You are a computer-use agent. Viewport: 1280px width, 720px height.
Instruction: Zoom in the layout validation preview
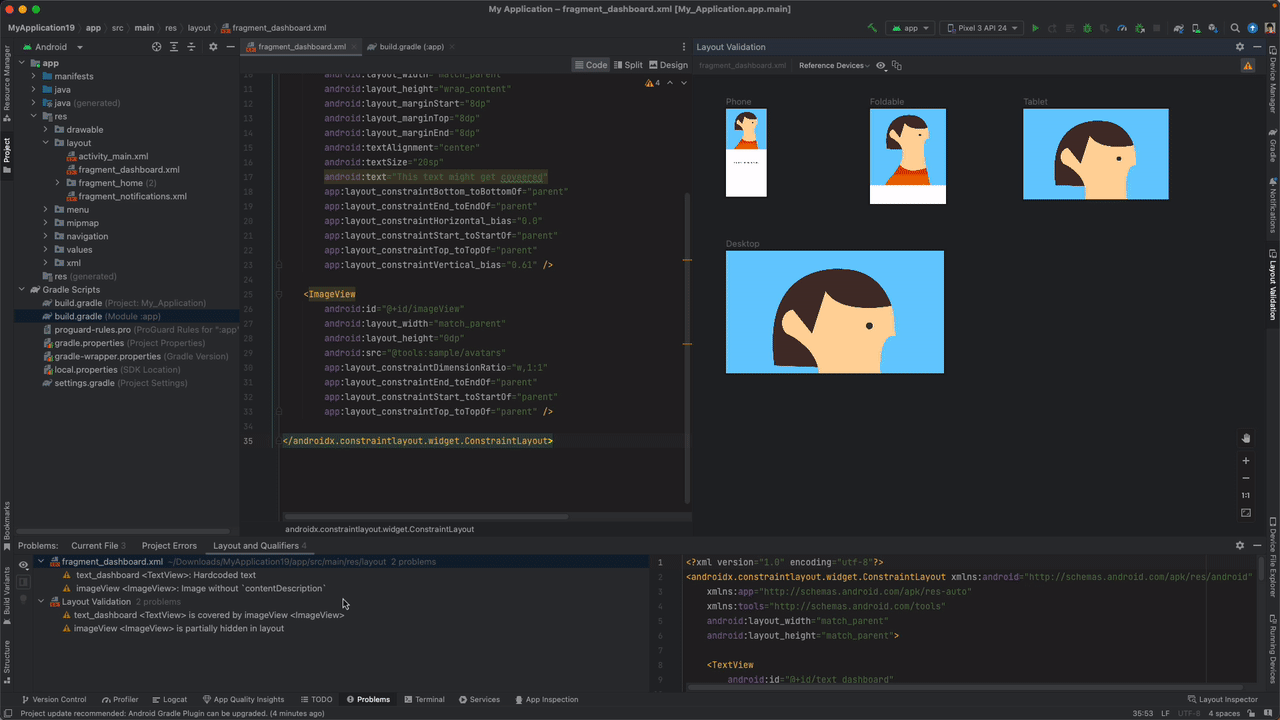[x=1246, y=461]
